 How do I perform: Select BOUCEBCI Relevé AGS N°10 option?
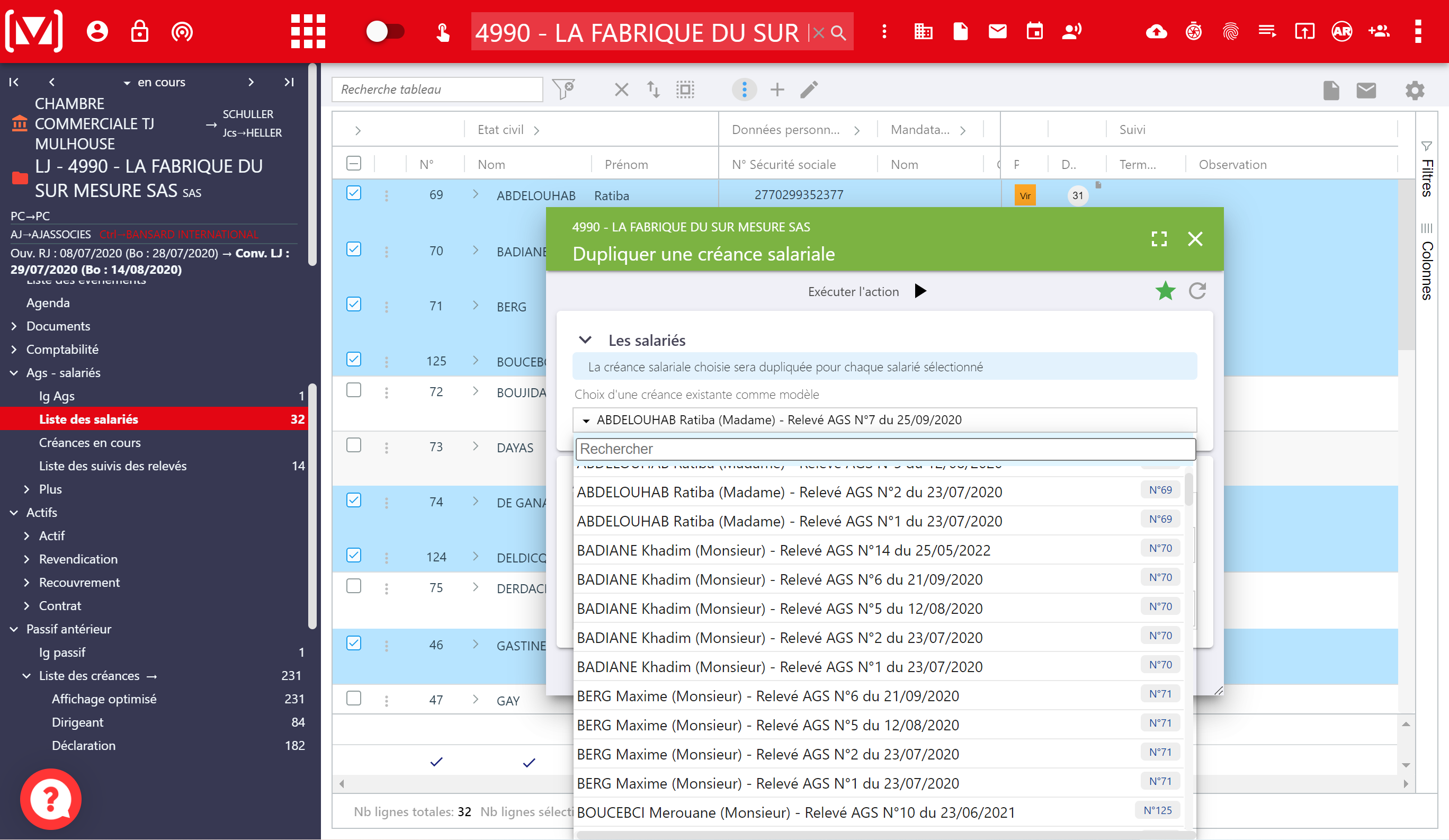pyautogui.click(x=879, y=812)
